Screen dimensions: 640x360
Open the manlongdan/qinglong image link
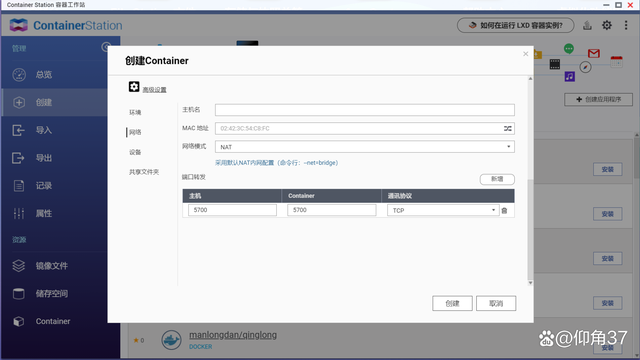click(x=233, y=335)
